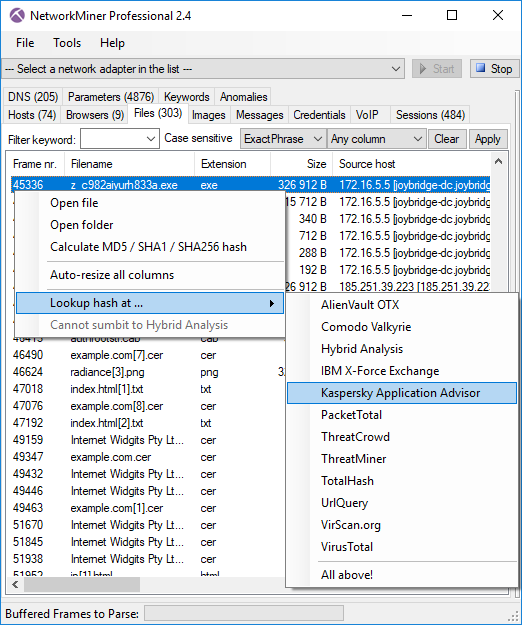Click the Stop capture button
522x625 pixels.
pos(495,69)
